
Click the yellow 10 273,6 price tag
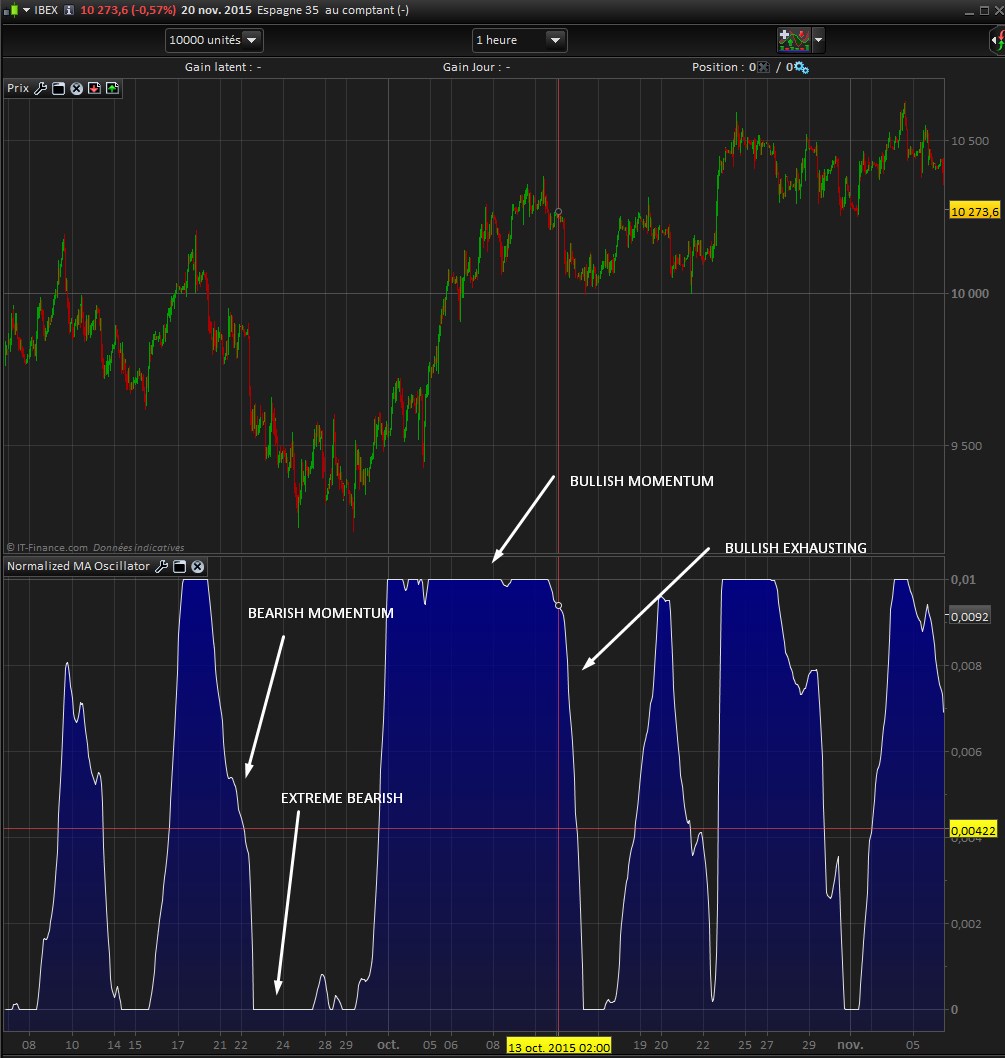pos(975,212)
